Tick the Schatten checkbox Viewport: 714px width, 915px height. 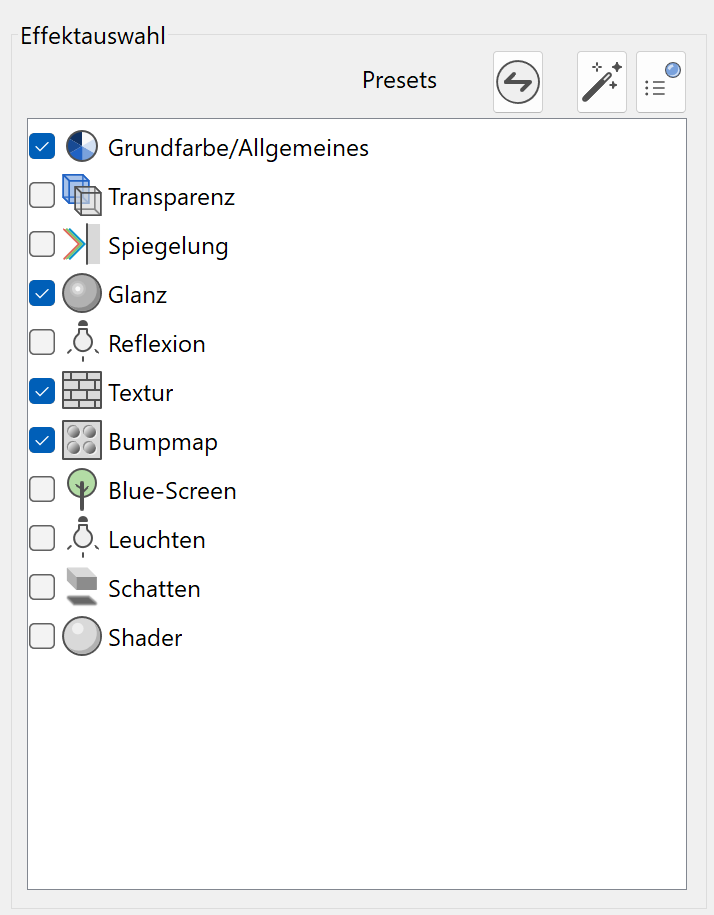tap(42, 587)
